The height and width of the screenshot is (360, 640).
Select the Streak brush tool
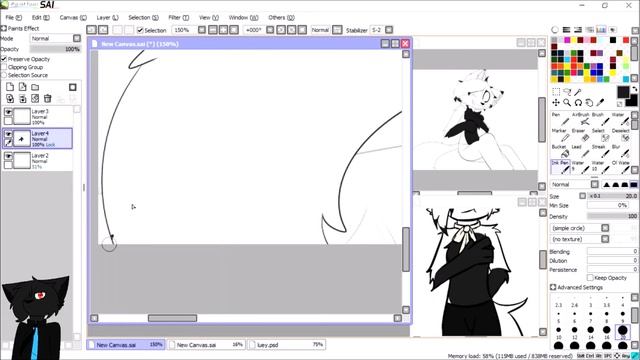click(600, 151)
